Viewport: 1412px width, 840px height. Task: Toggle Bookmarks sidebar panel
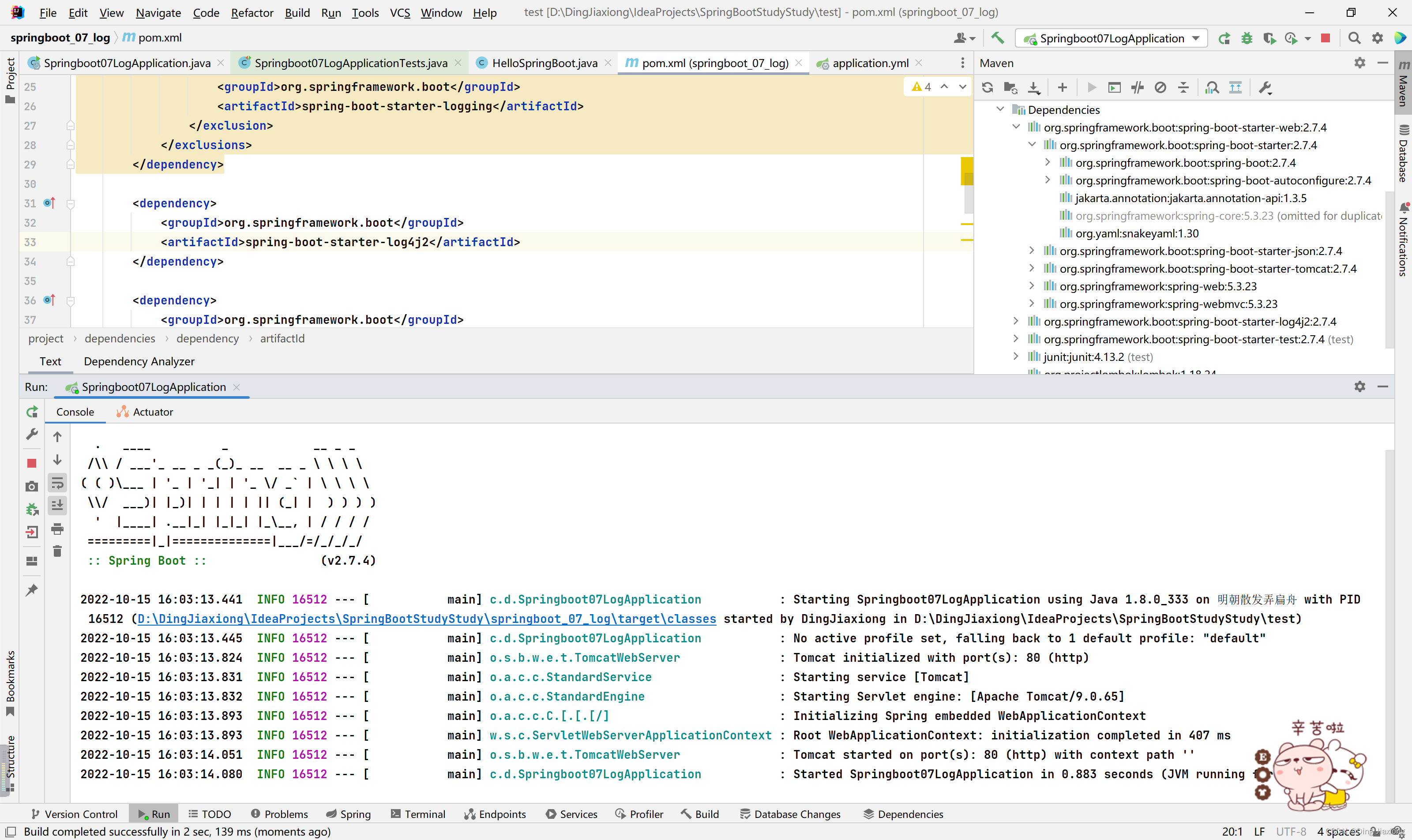coord(10,684)
